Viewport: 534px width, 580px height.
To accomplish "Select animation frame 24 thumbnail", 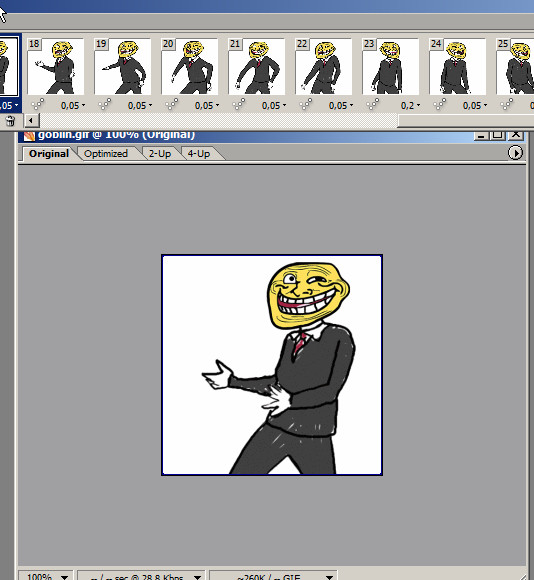I will [x=457, y=66].
